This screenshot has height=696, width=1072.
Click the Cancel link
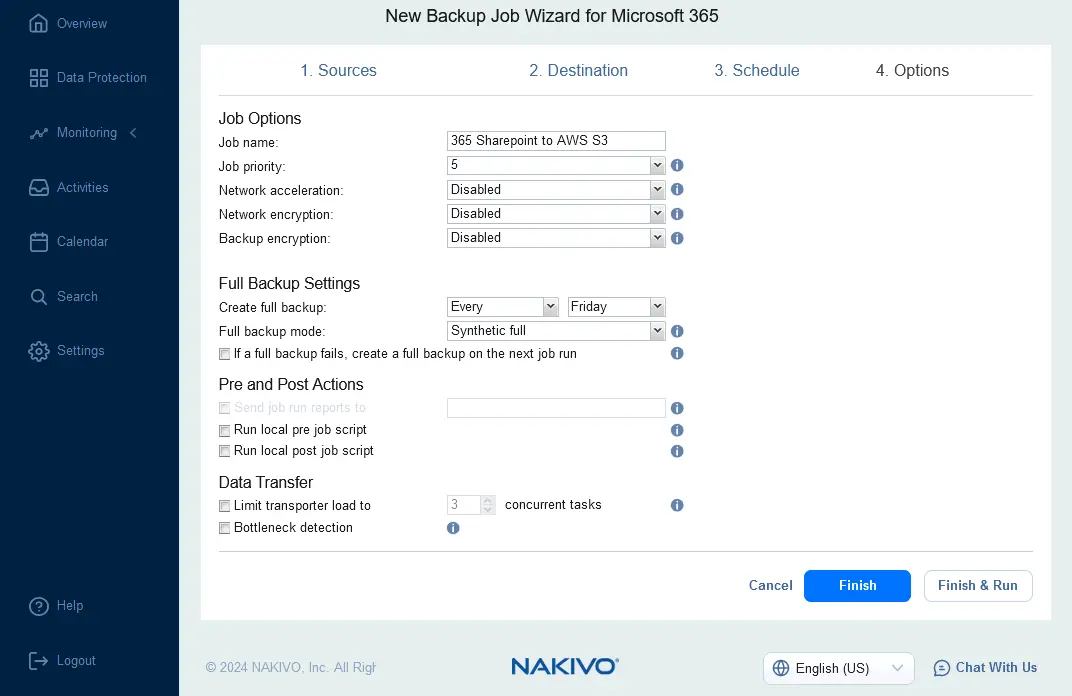coord(770,585)
